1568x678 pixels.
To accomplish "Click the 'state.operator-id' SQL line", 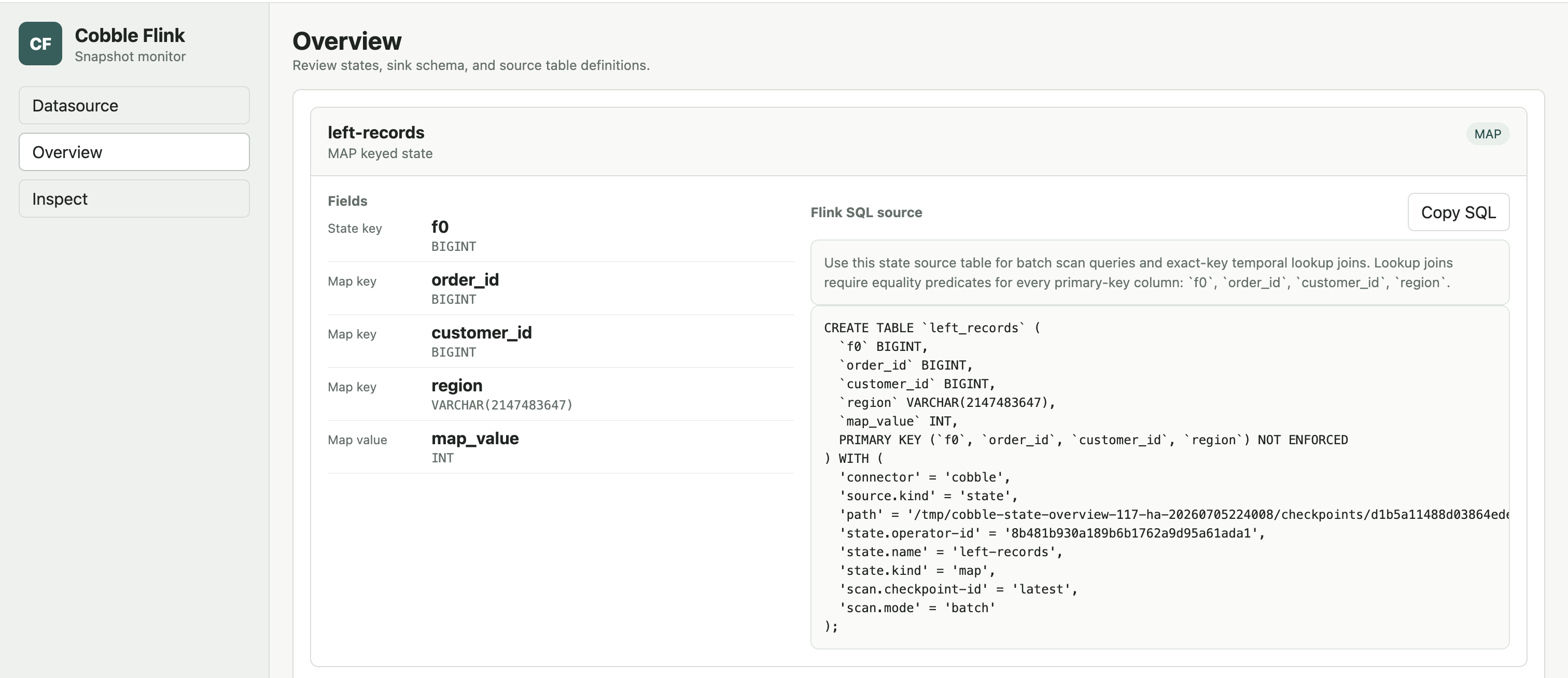I will click(1052, 534).
